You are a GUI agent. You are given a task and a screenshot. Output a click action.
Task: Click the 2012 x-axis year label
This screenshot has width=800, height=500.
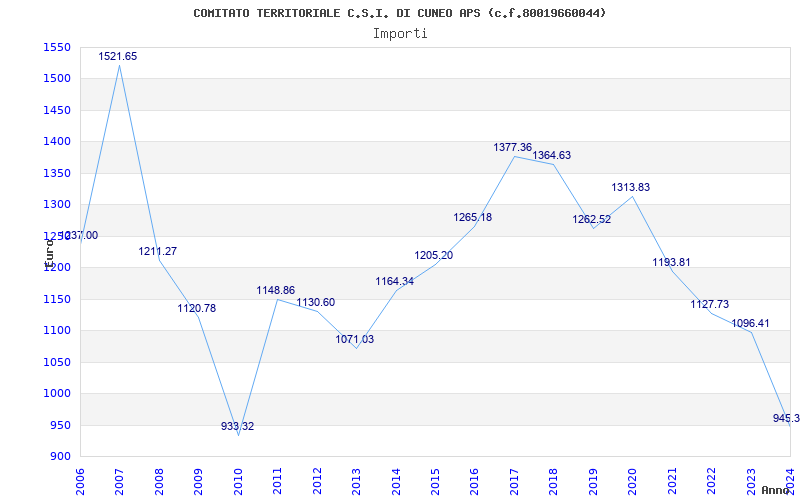[317, 480]
